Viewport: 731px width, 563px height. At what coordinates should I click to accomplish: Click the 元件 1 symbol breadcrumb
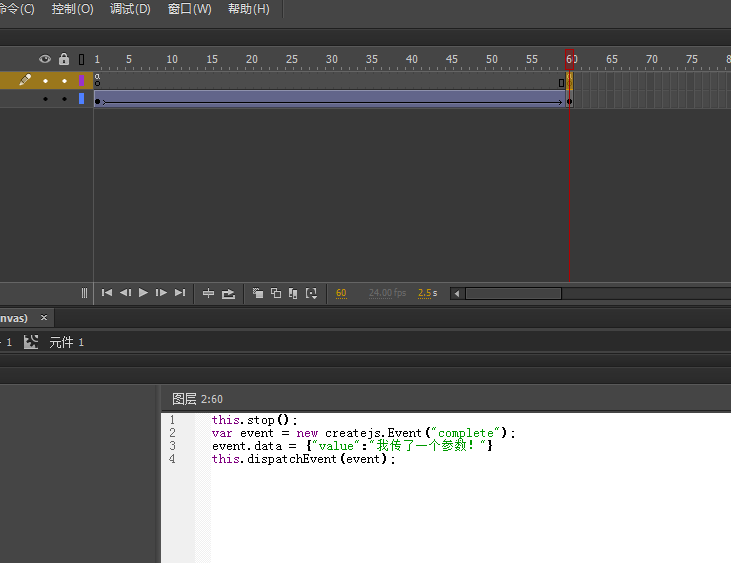tap(67, 343)
